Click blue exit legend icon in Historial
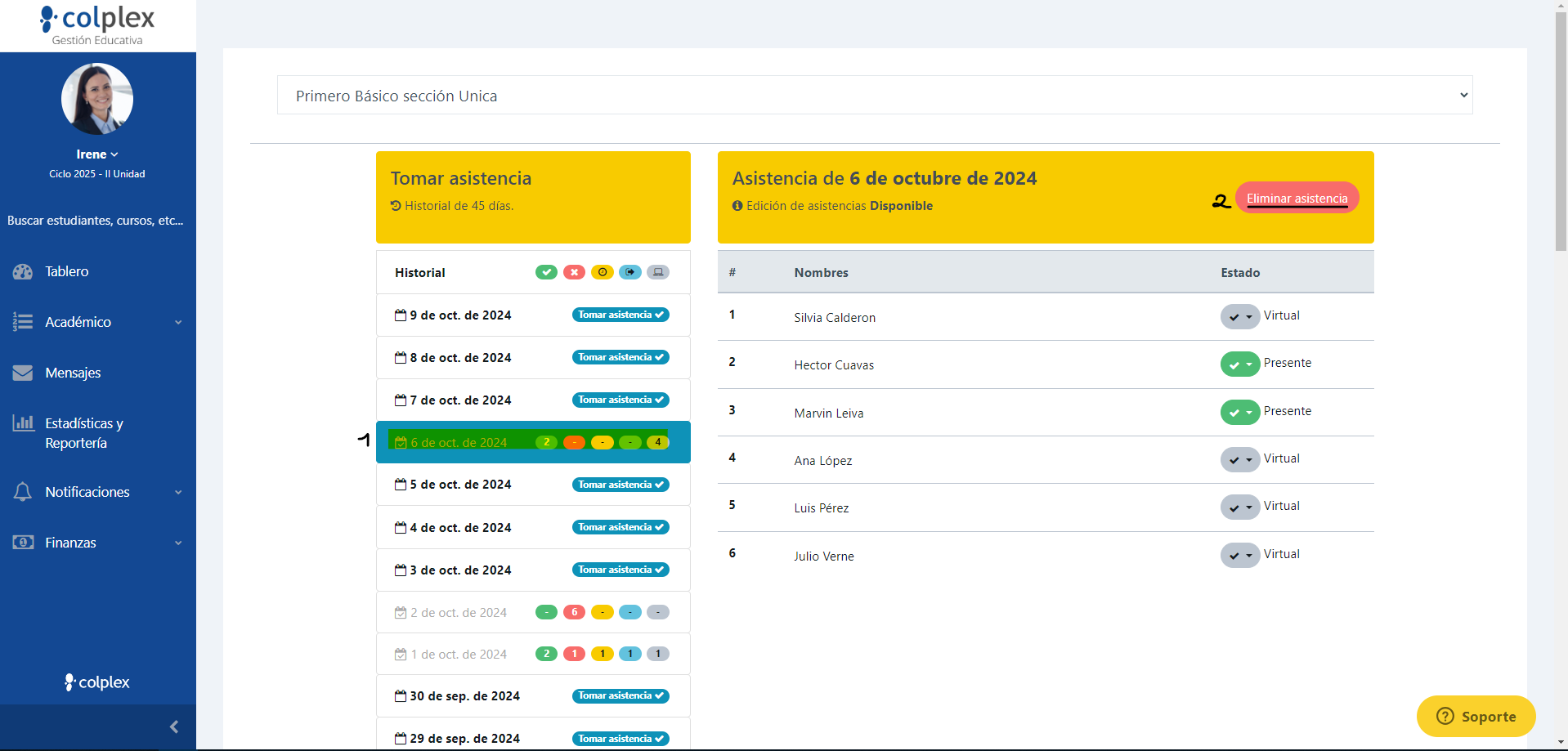The image size is (1568, 751). (629, 272)
